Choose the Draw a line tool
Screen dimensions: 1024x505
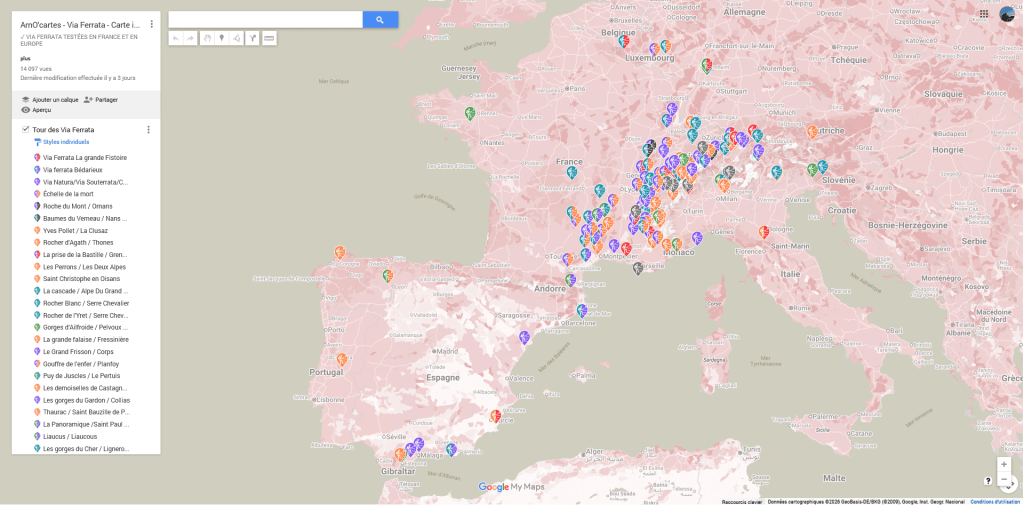coord(237,39)
